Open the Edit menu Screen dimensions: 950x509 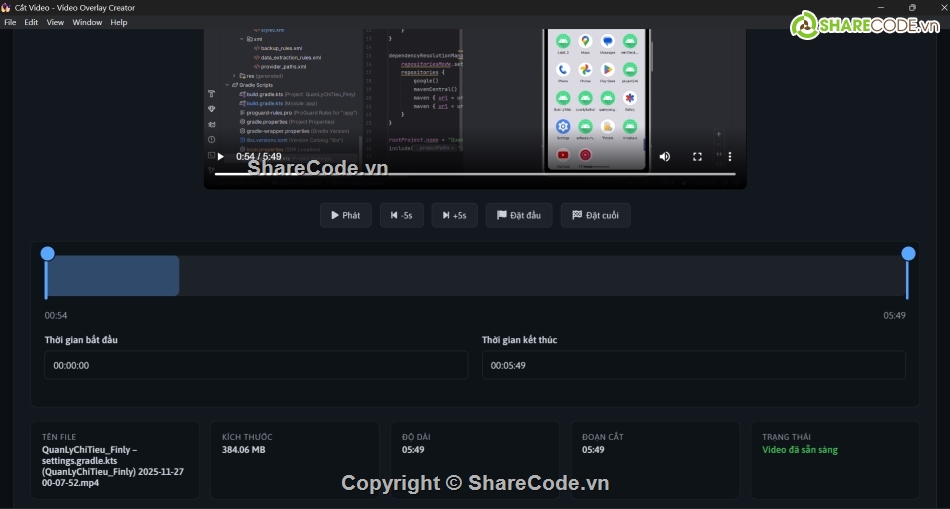31,22
